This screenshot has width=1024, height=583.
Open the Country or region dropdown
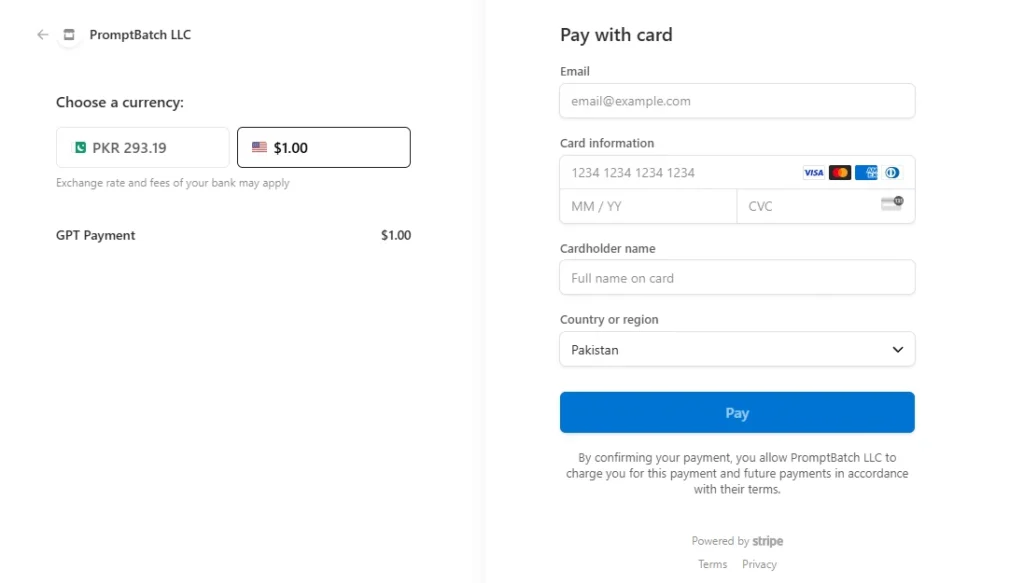pos(737,349)
